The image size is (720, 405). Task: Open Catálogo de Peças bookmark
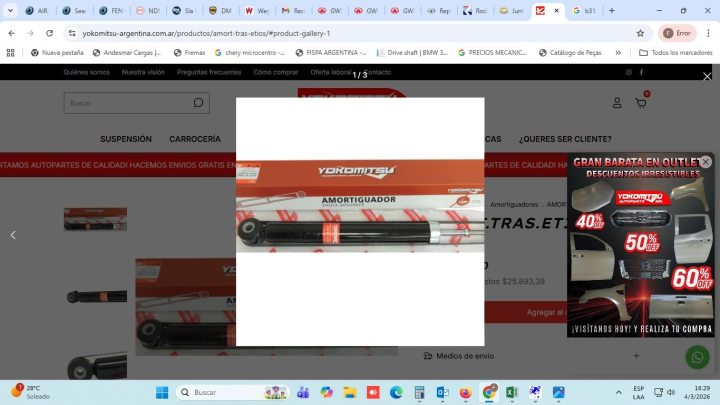coord(570,53)
